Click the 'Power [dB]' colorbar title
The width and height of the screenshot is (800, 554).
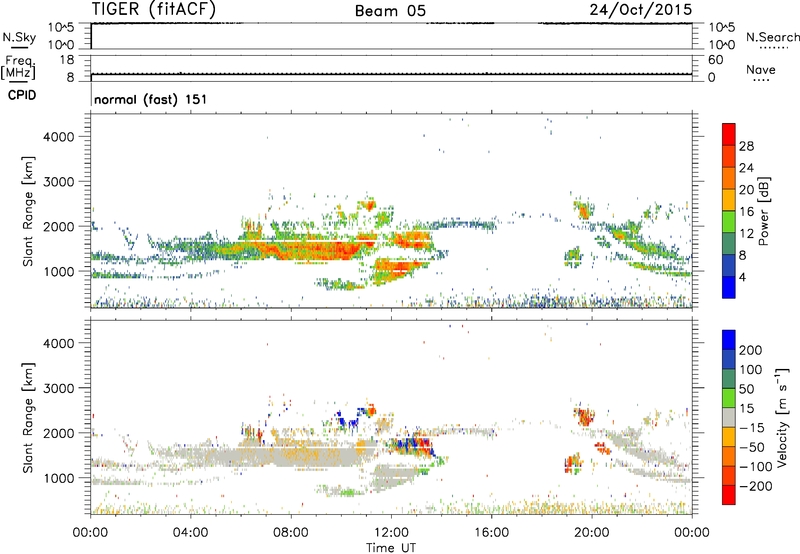pyautogui.click(x=764, y=211)
